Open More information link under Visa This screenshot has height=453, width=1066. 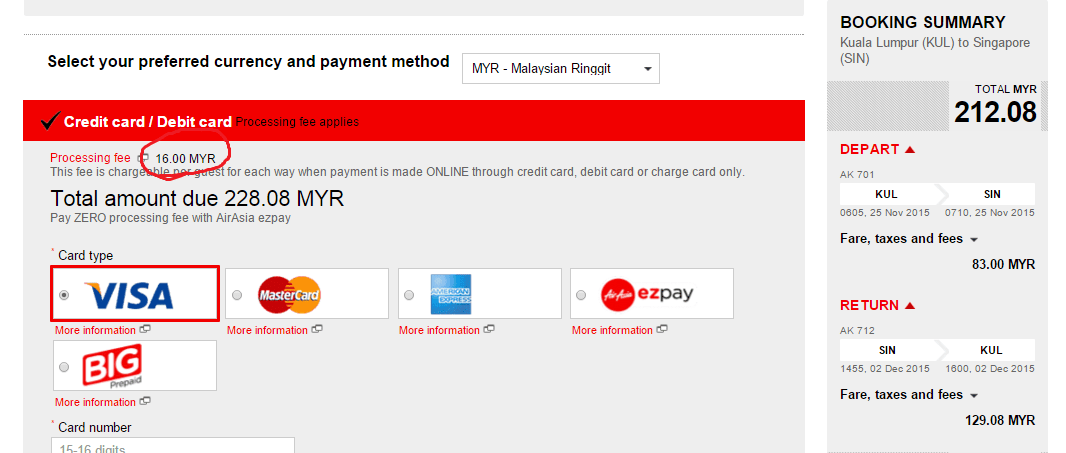pyautogui.click(x=95, y=331)
